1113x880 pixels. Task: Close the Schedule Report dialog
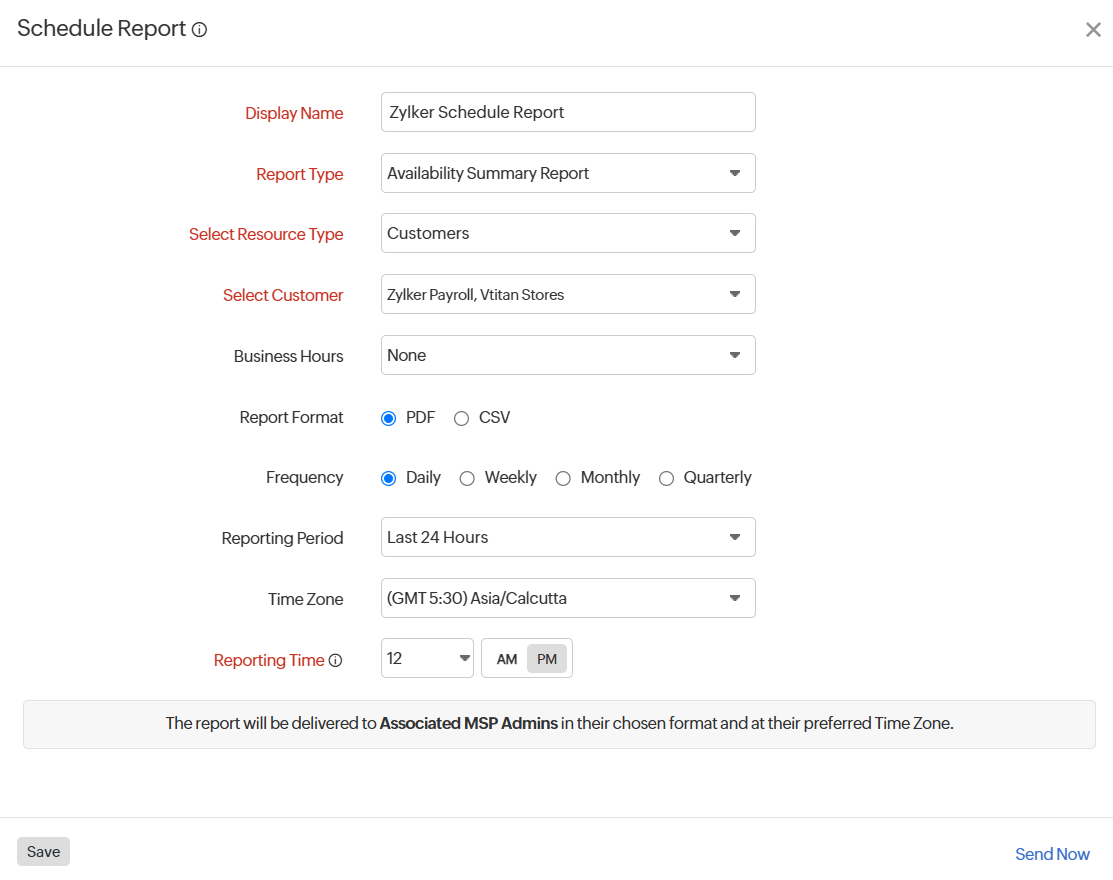click(1093, 30)
